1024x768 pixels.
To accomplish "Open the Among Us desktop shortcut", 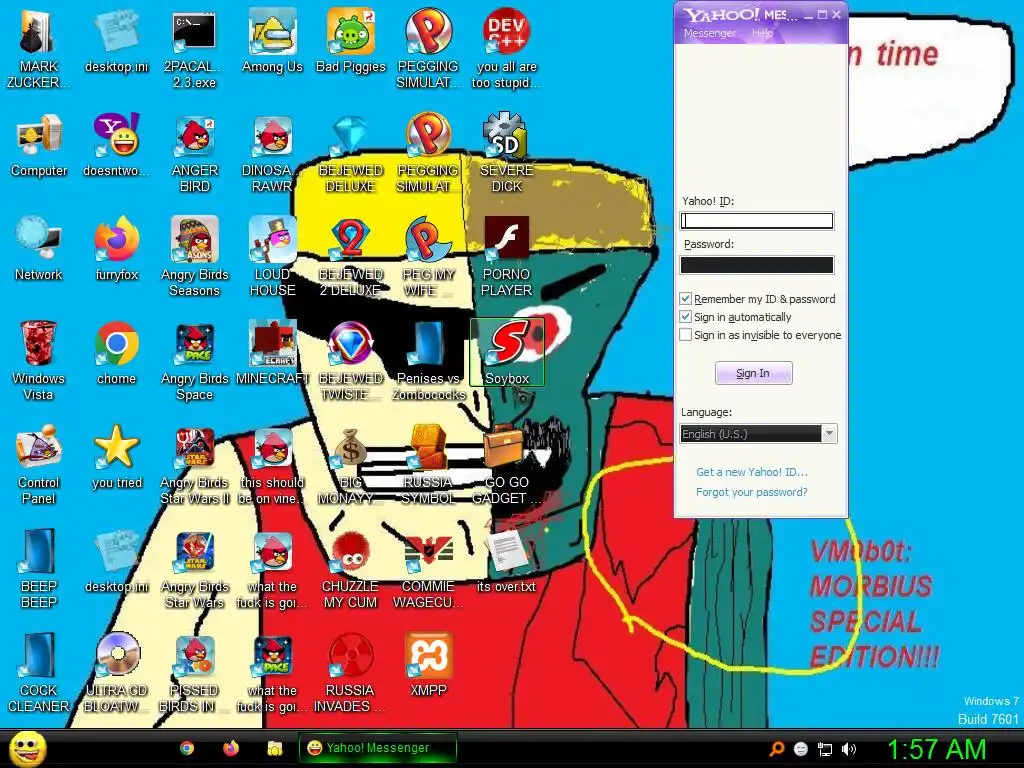I will coord(272,41).
